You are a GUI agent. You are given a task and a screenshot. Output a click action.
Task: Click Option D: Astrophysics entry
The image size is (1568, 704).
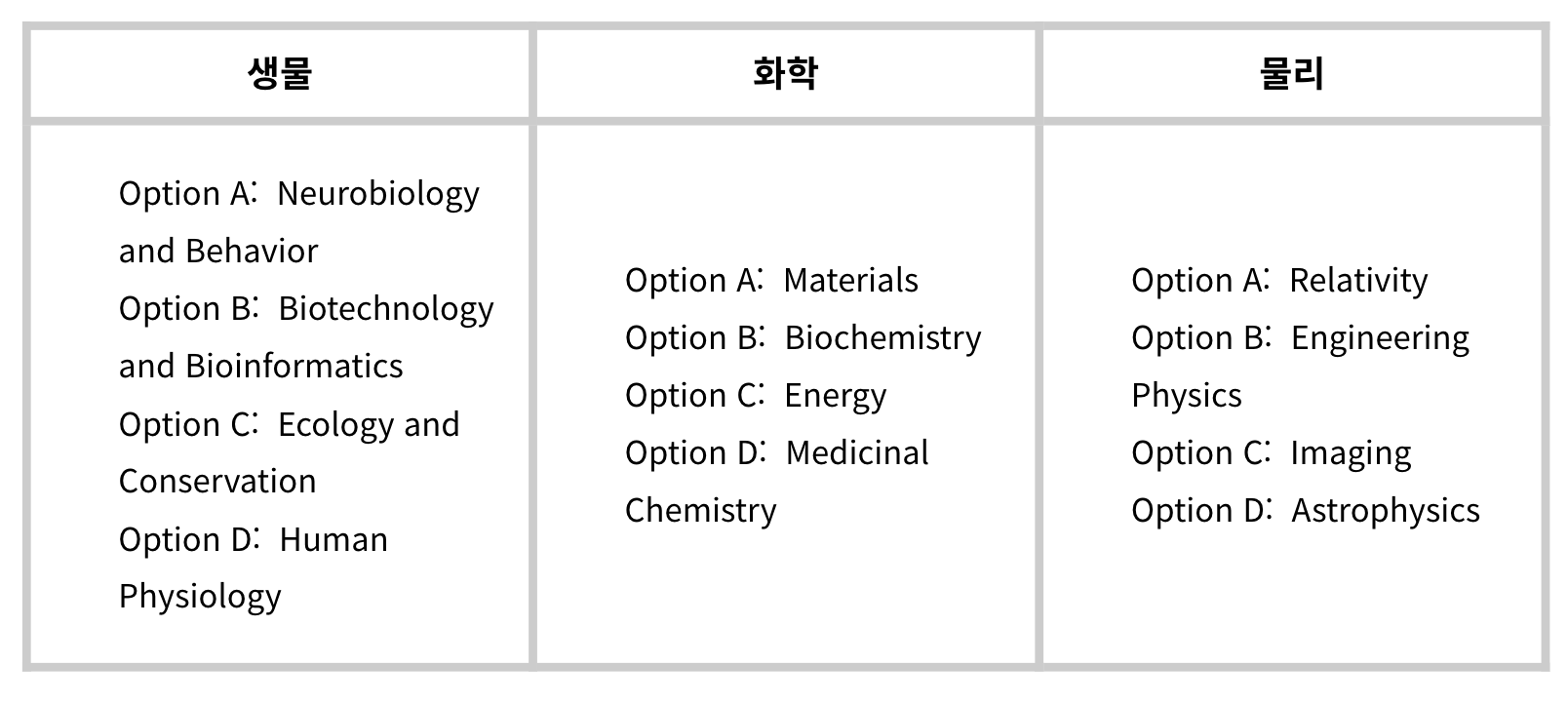1305,511
